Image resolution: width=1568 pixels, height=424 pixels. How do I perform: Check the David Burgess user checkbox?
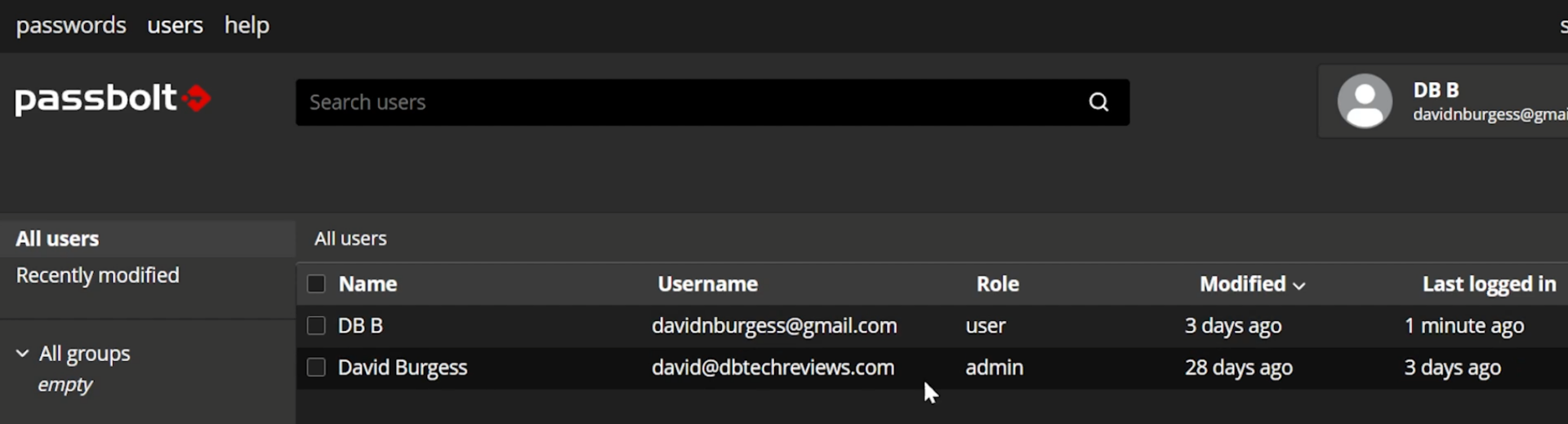(x=316, y=368)
